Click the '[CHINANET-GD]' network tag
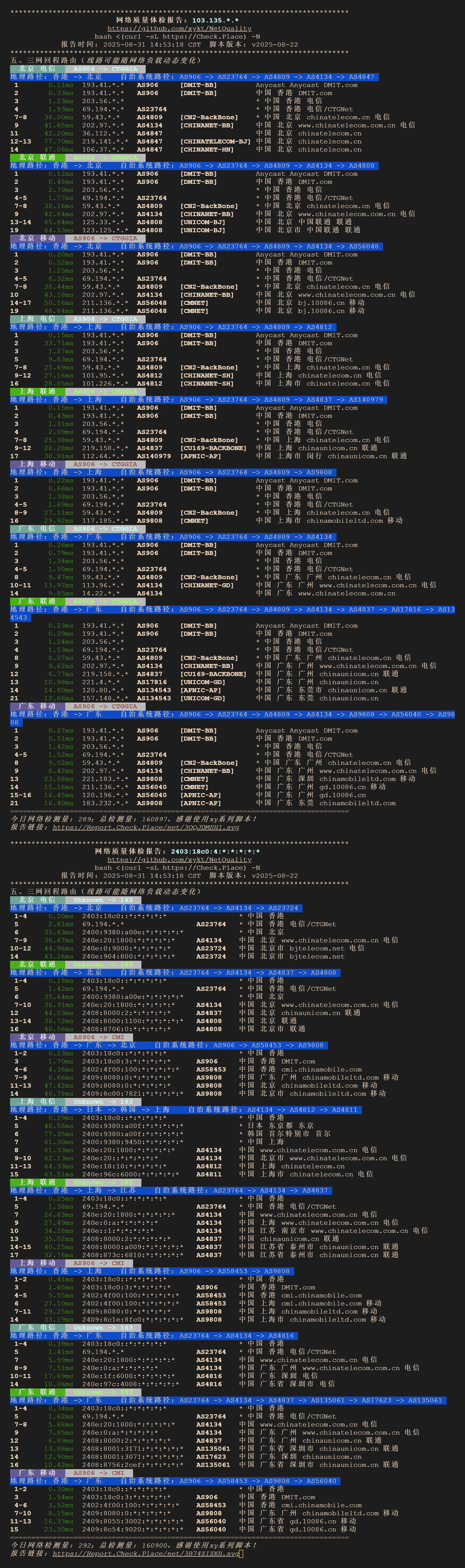Image resolution: width=465 pixels, height=1568 pixels. [207, 586]
